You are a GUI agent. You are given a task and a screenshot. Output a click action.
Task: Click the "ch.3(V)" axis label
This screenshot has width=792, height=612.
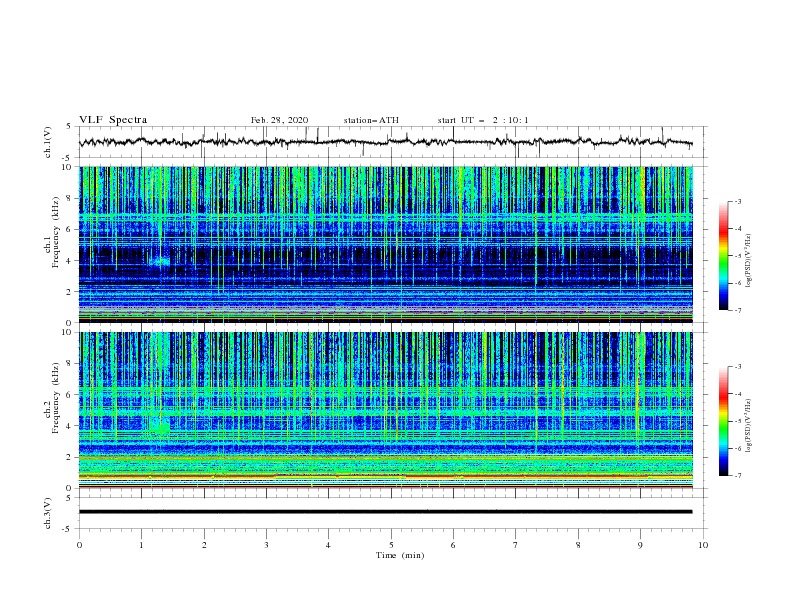click(x=48, y=513)
